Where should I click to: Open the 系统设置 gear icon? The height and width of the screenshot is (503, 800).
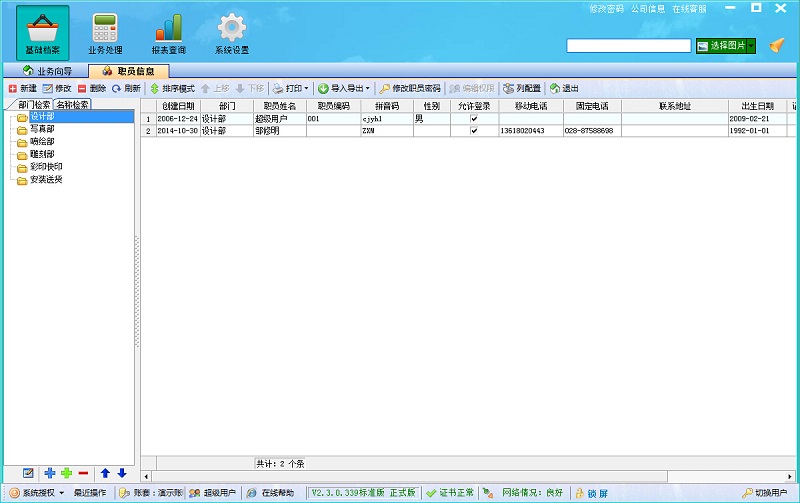[x=232, y=32]
